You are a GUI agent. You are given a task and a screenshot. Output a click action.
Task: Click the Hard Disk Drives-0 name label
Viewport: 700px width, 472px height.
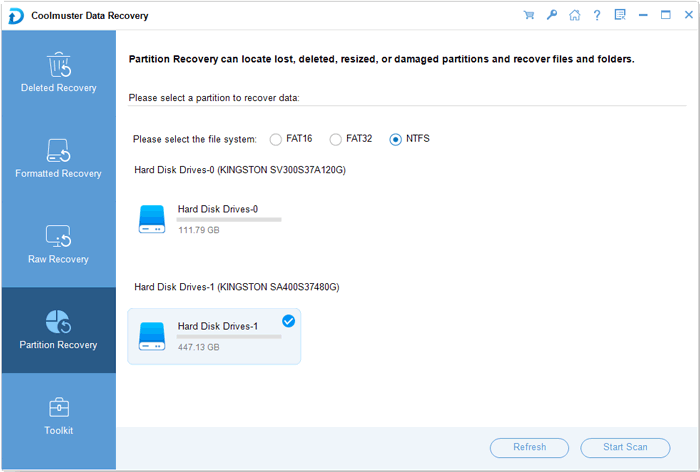[218, 209]
